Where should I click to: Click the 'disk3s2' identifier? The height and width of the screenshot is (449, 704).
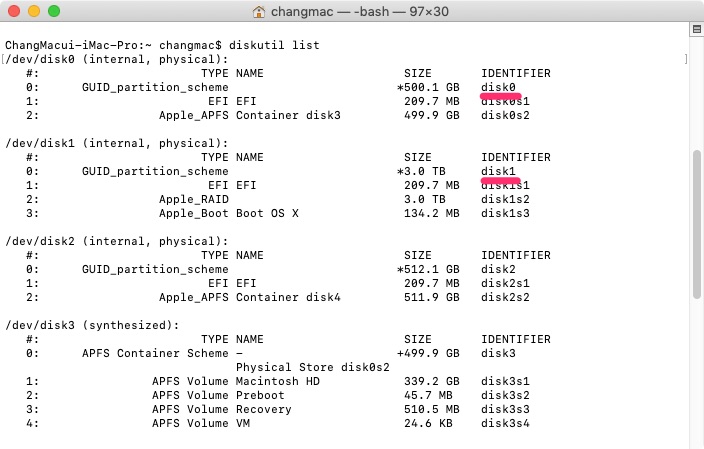click(505, 395)
